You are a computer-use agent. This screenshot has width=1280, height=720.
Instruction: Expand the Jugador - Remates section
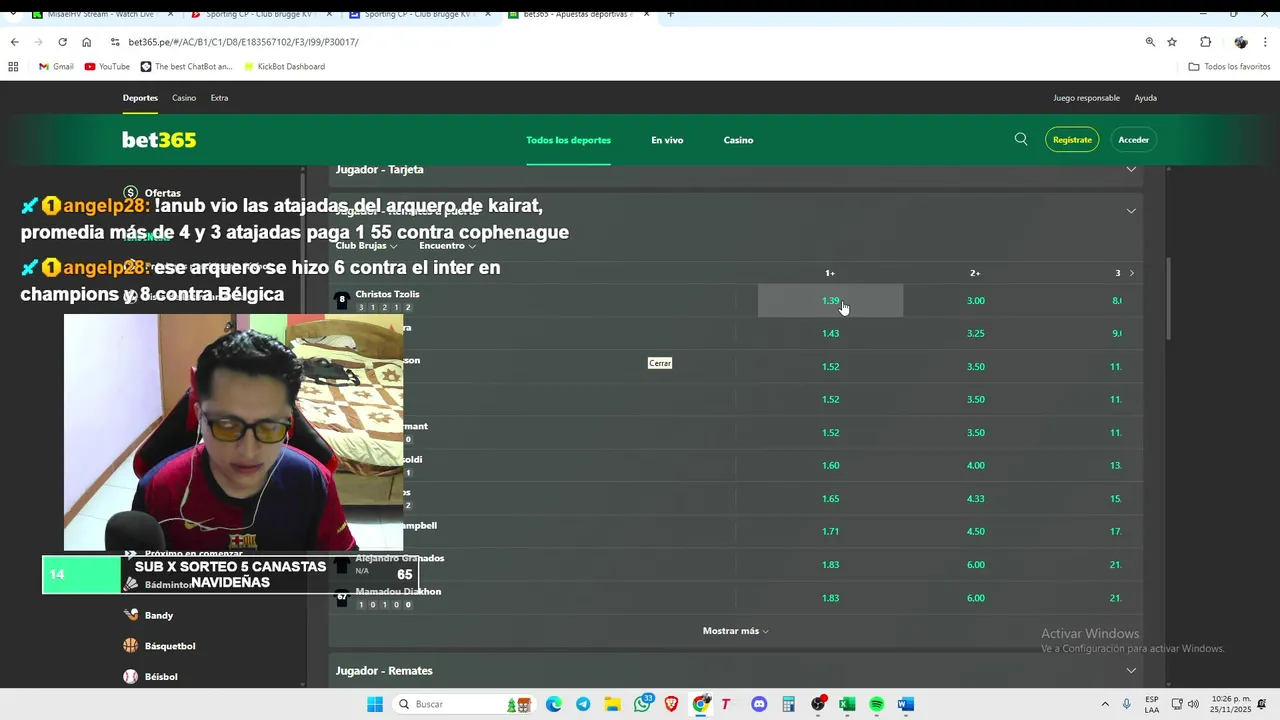pyautogui.click(x=1131, y=671)
